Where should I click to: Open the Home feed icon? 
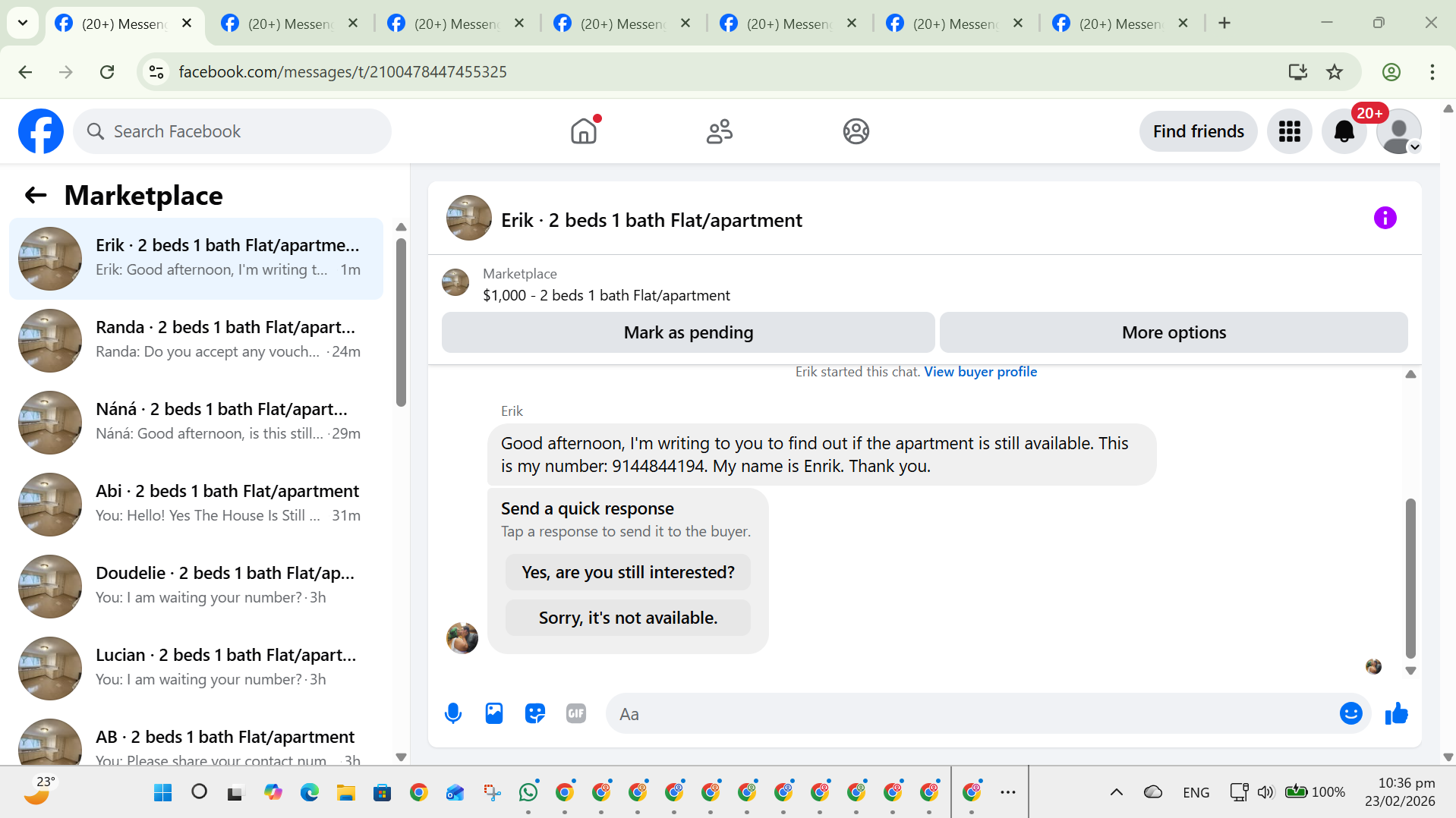tap(584, 131)
